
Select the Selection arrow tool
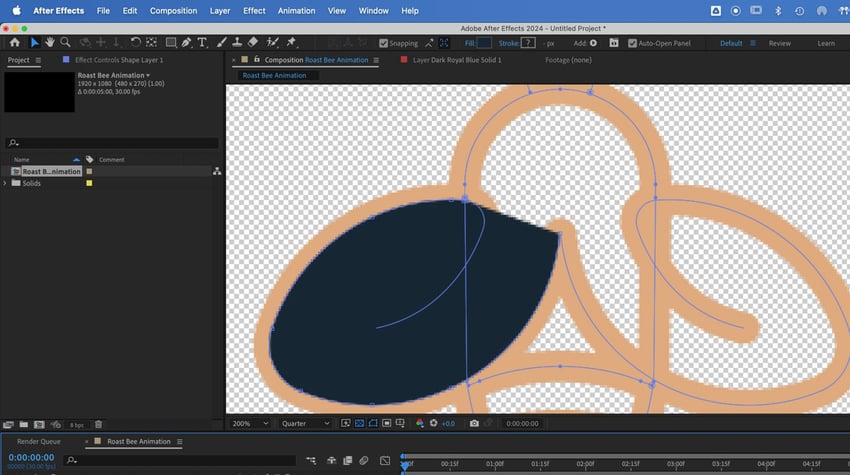pyautogui.click(x=34, y=42)
